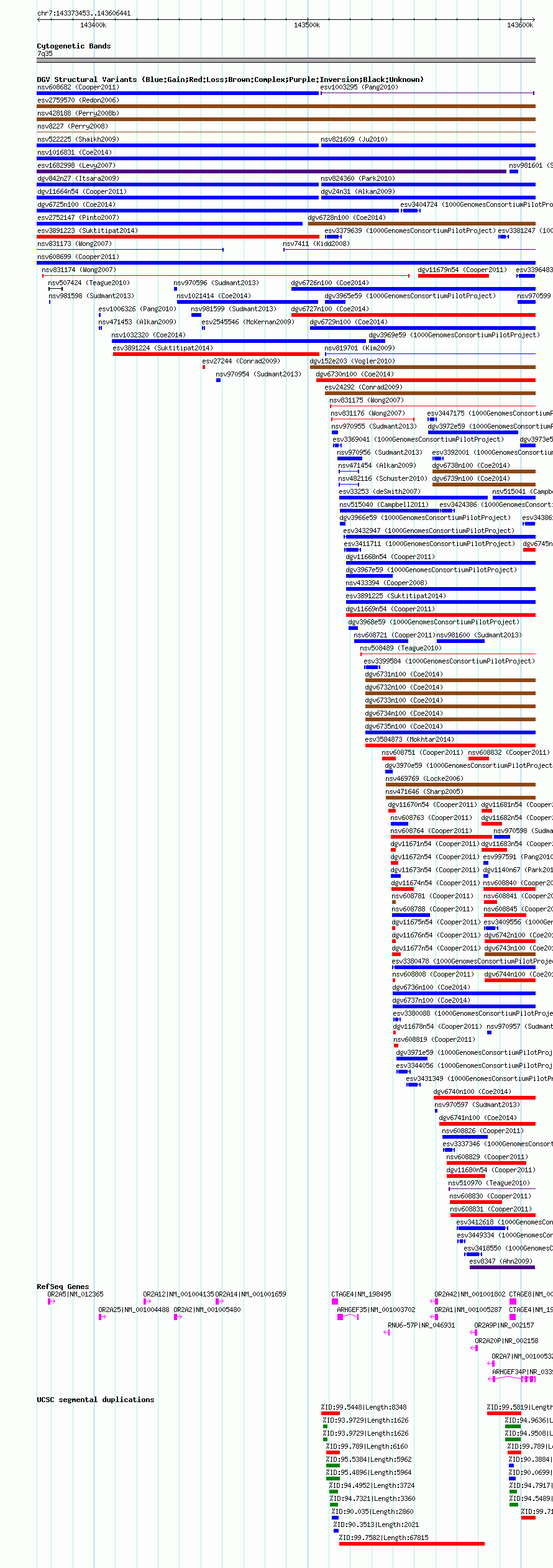Open inversion variant esv1682998 (Levy2007)
Screen dimensions: 553x1568
pos(76,165)
